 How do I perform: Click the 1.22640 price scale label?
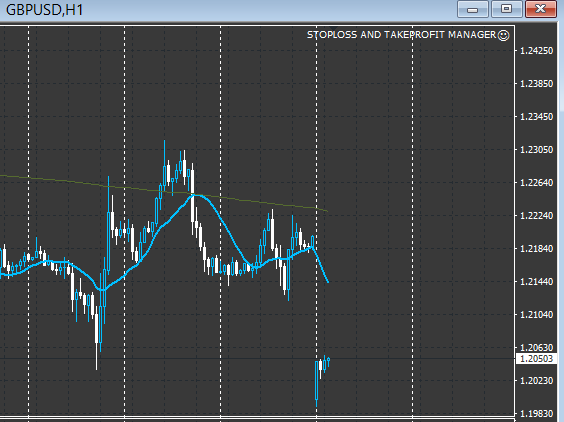click(536, 183)
